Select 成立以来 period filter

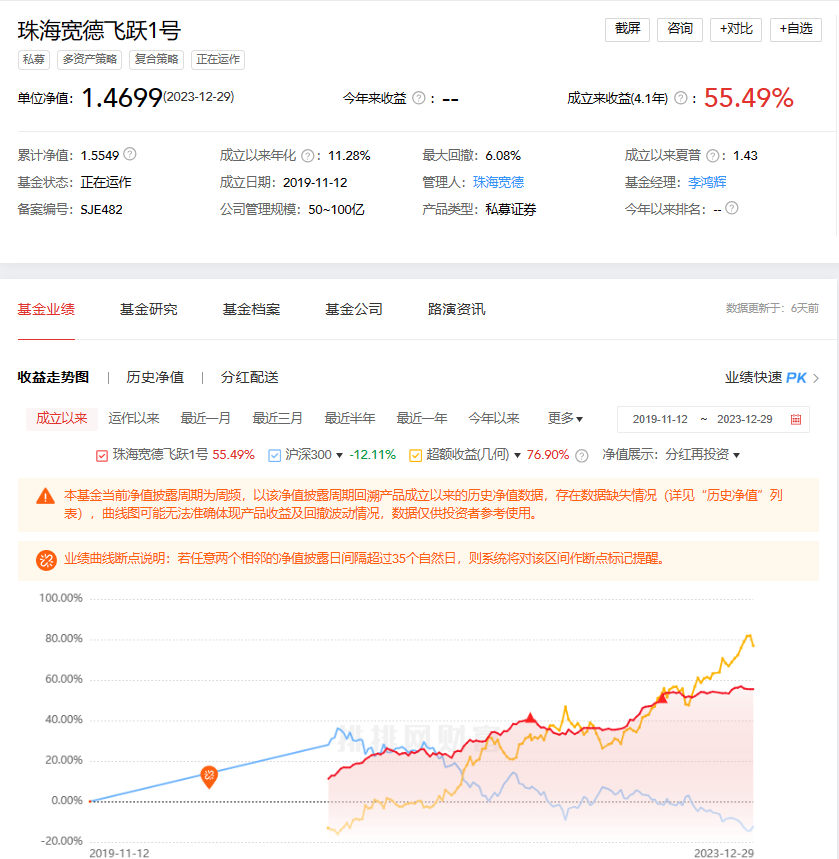coord(62,419)
